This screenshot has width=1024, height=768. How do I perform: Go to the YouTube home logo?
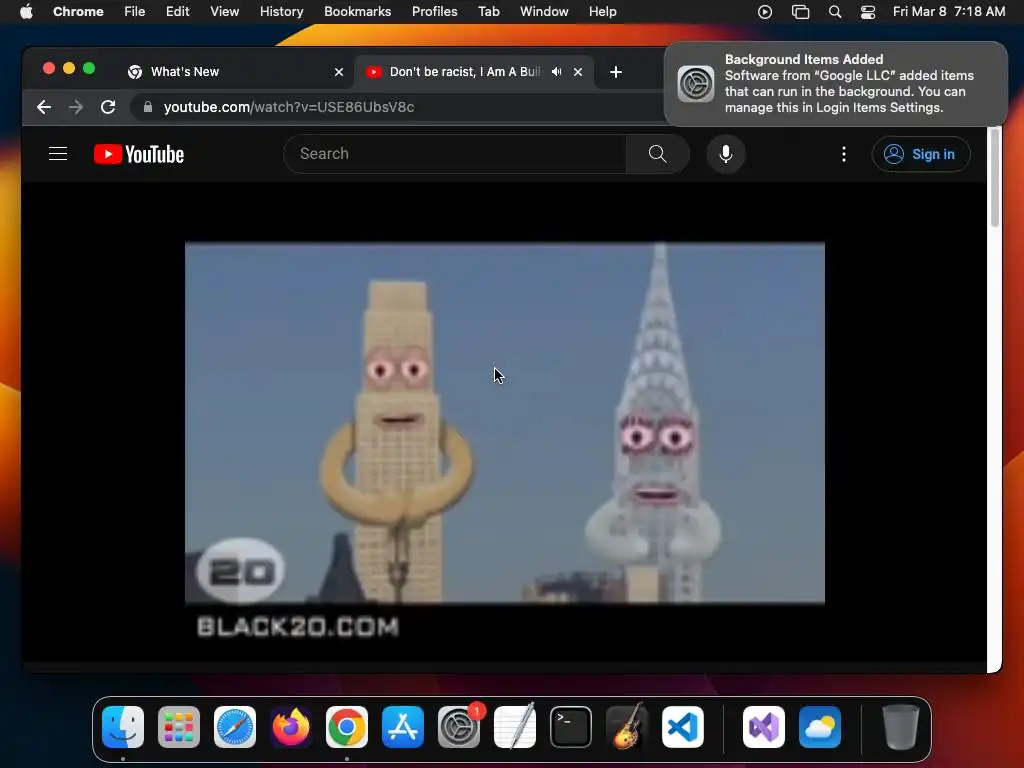pos(139,154)
